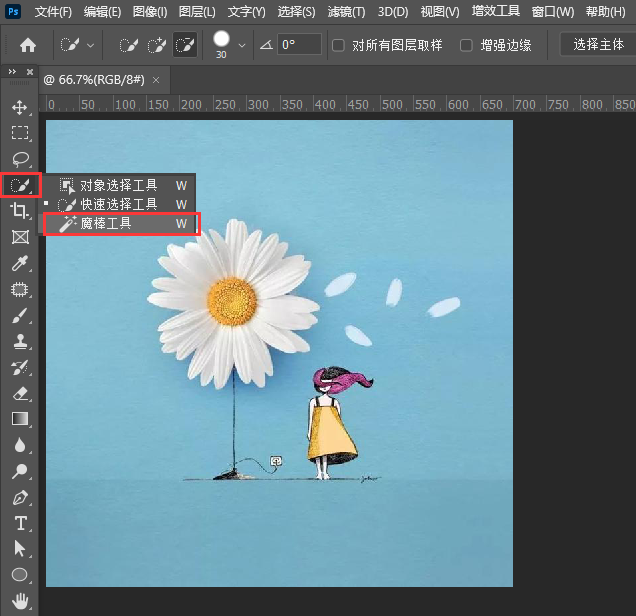Open the brush size picker dropdown
Image resolution: width=636 pixels, height=616 pixels.
click(241, 45)
